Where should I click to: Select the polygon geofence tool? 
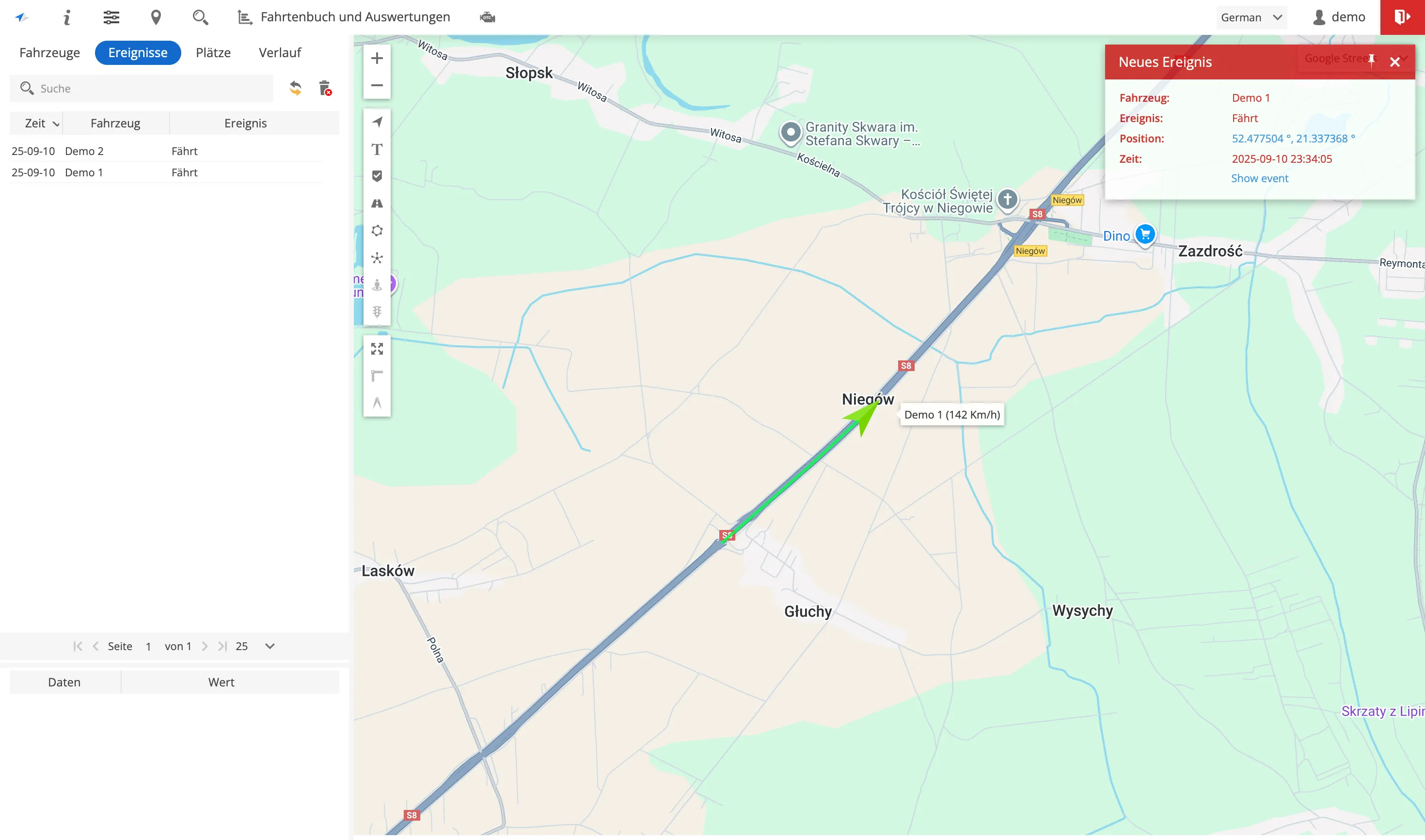click(x=377, y=231)
